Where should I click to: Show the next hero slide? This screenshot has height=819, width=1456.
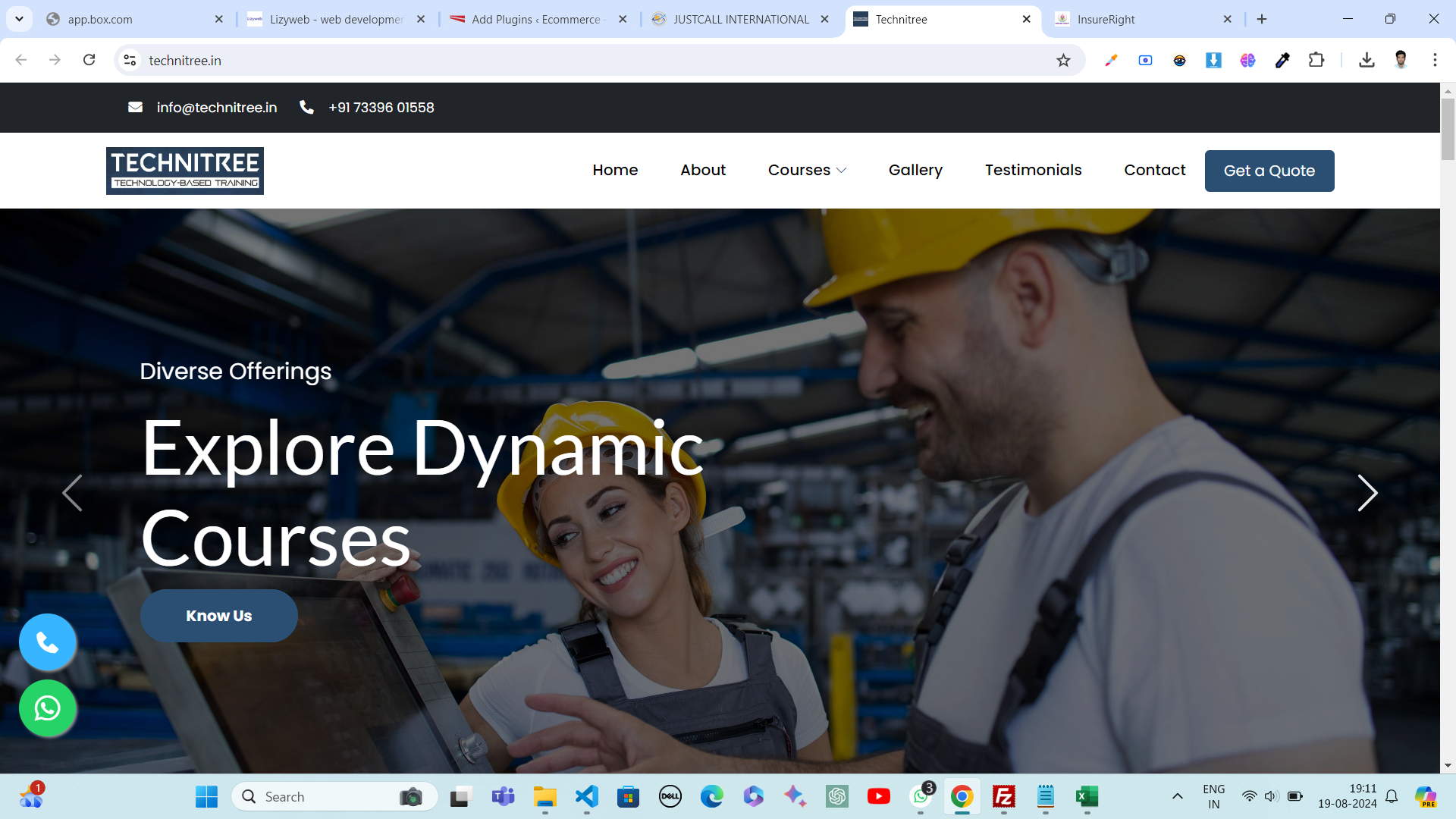click(x=1367, y=493)
